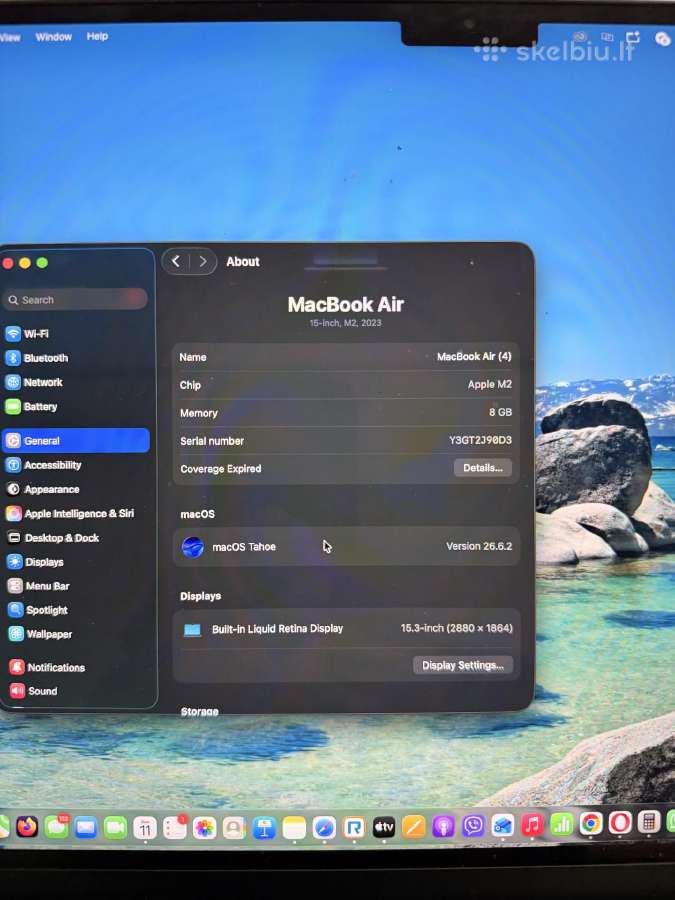This screenshot has height=900, width=675.
Task: Launch Firefox from the Dock
Action: [27, 827]
